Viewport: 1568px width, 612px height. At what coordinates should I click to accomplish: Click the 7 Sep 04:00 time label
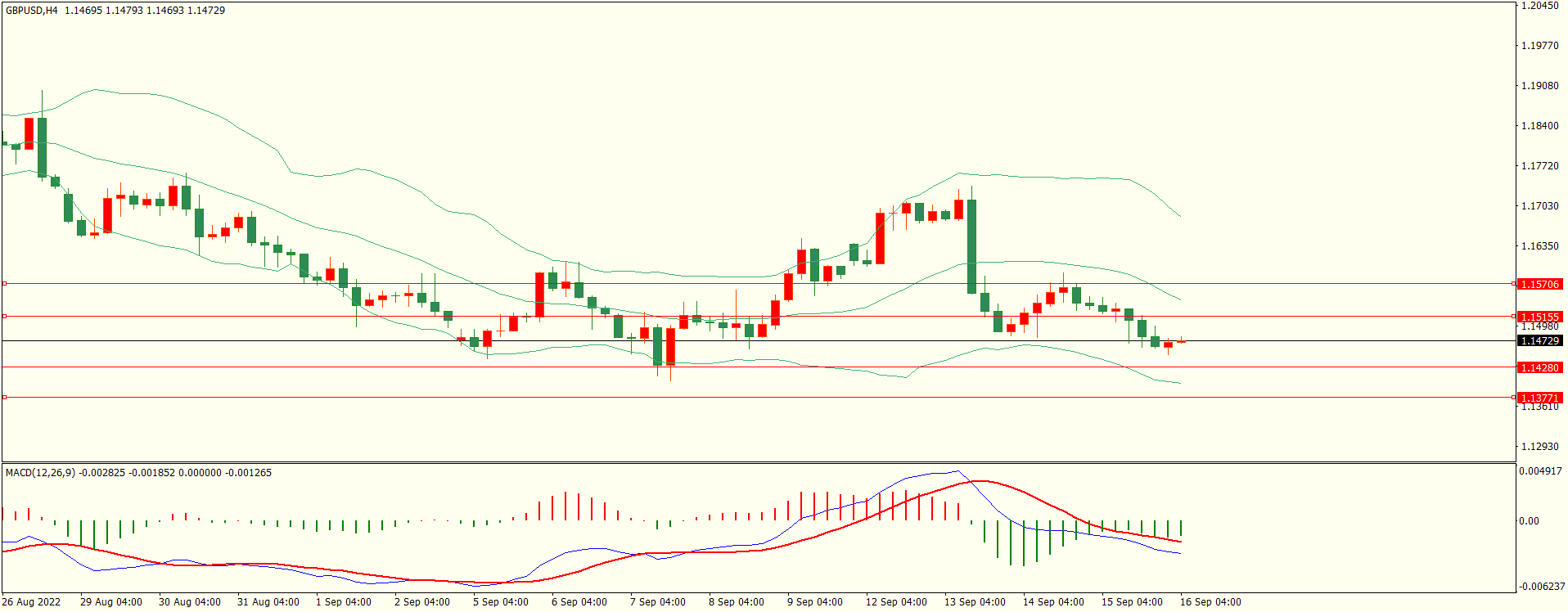click(657, 602)
